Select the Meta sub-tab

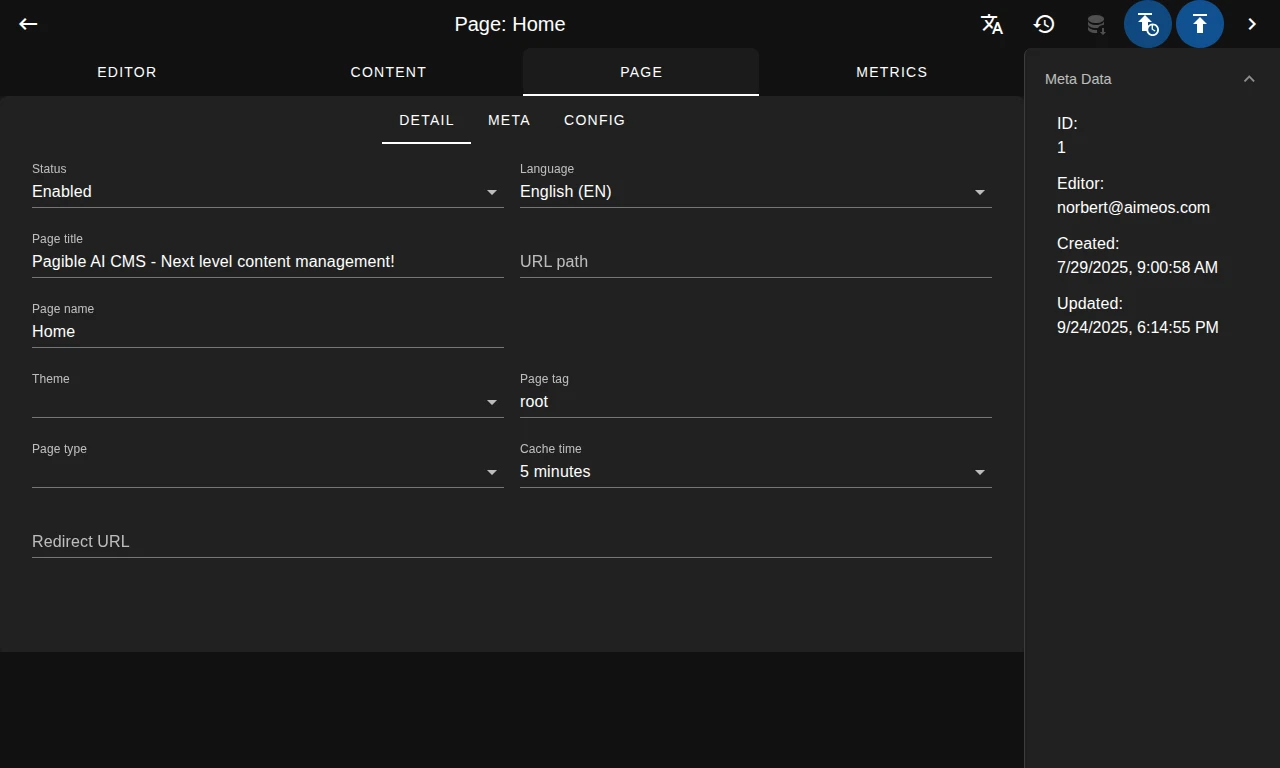(509, 120)
